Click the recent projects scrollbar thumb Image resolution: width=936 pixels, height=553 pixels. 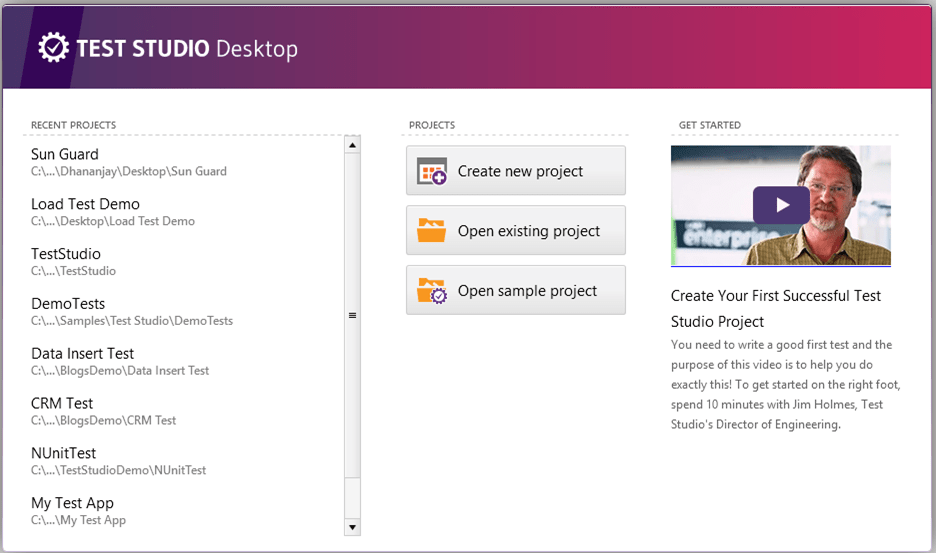(352, 315)
